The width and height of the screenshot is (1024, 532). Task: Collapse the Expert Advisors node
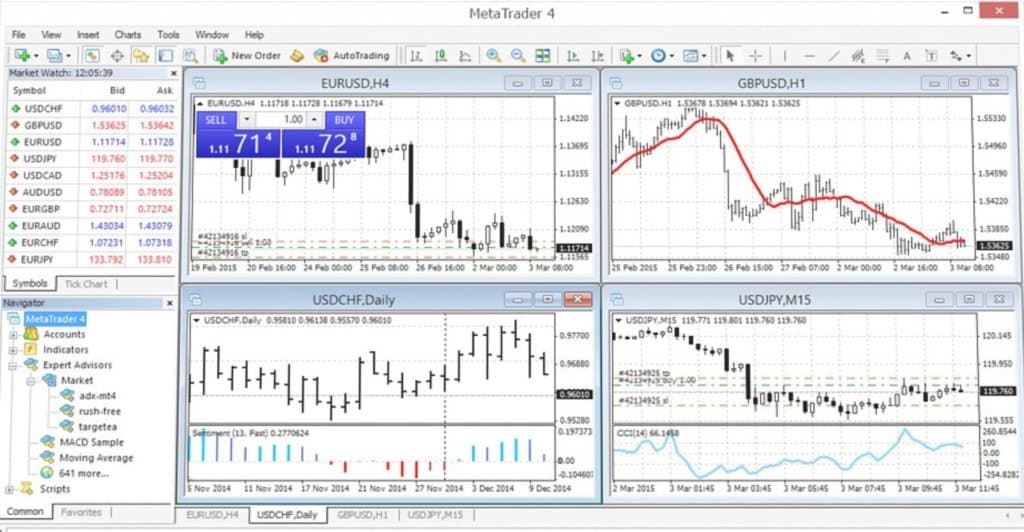click(x=13, y=366)
